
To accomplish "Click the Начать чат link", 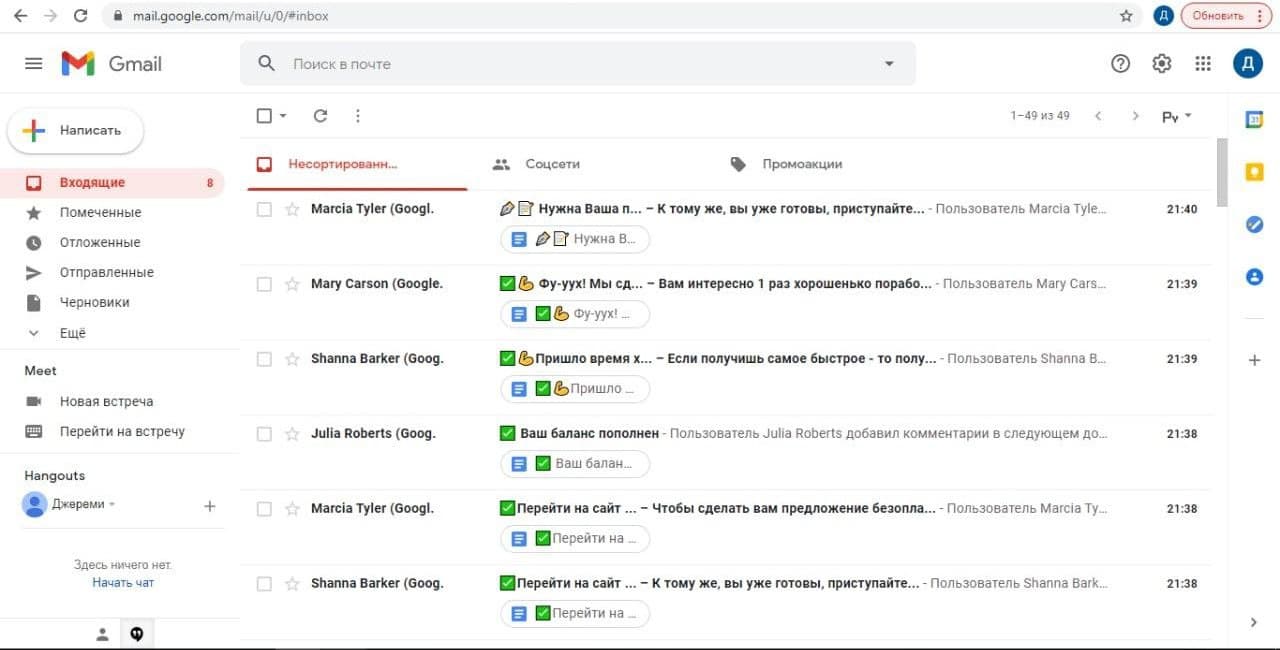I will click(123, 582).
